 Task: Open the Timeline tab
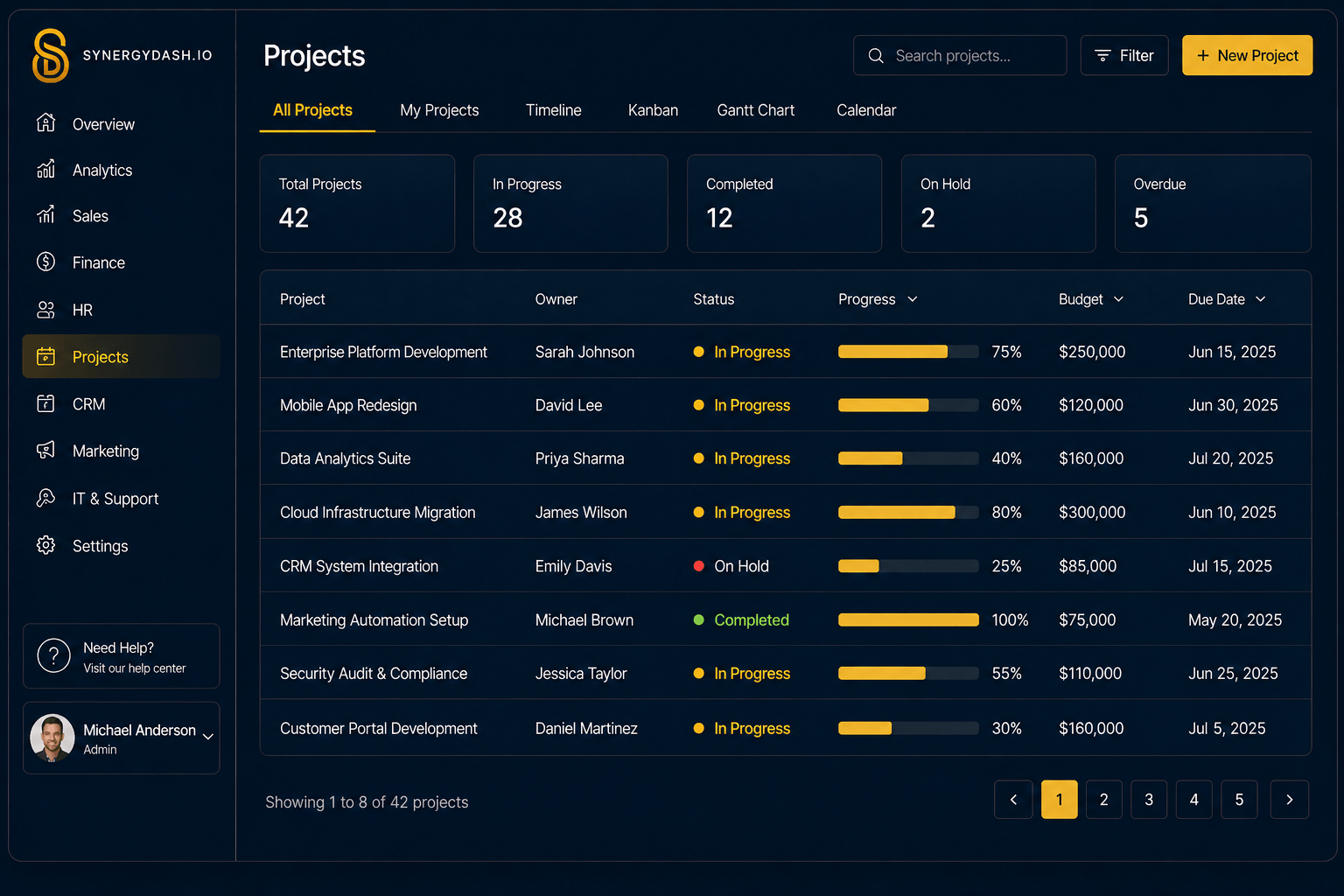554,110
